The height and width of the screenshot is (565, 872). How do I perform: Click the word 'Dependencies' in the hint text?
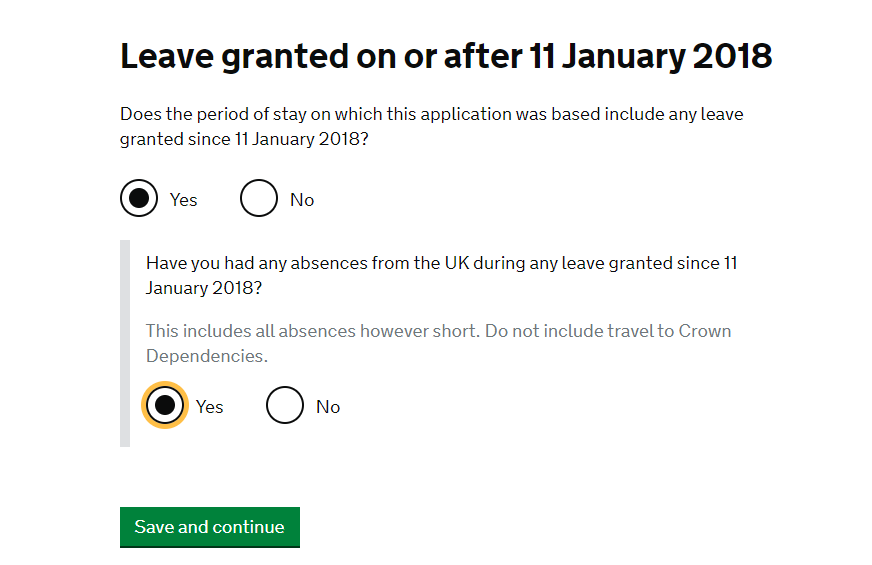click(x=206, y=356)
